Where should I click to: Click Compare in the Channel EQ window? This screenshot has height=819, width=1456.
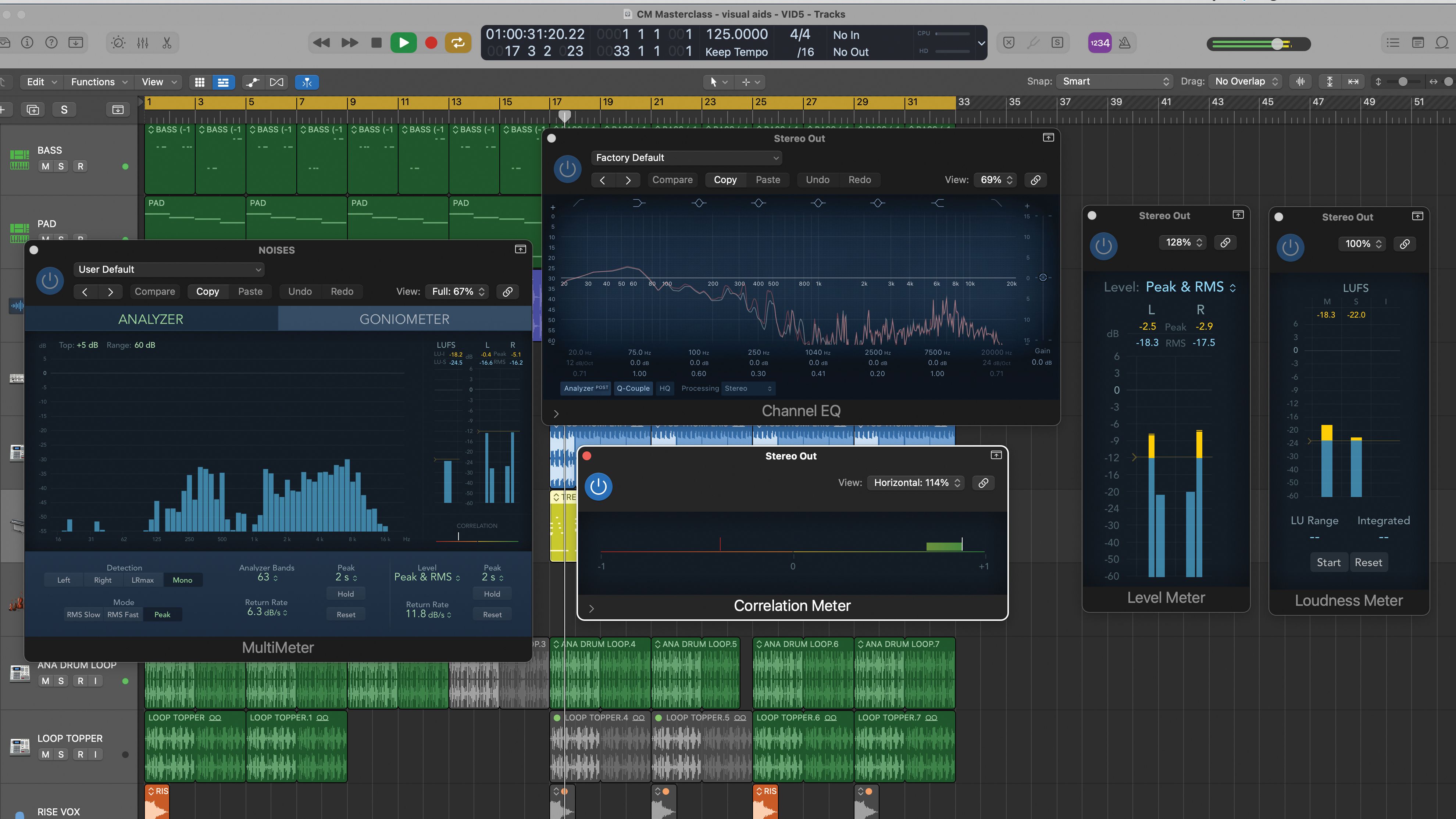672,180
